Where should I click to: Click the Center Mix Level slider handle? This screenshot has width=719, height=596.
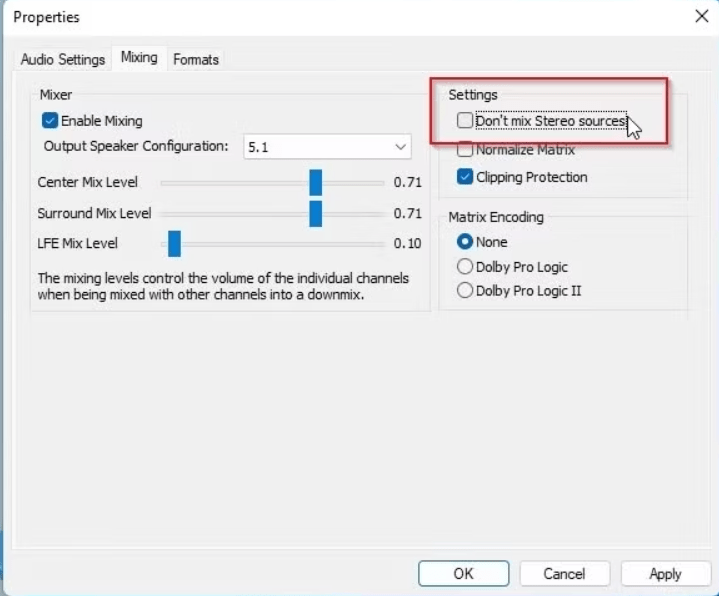[x=315, y=182]
